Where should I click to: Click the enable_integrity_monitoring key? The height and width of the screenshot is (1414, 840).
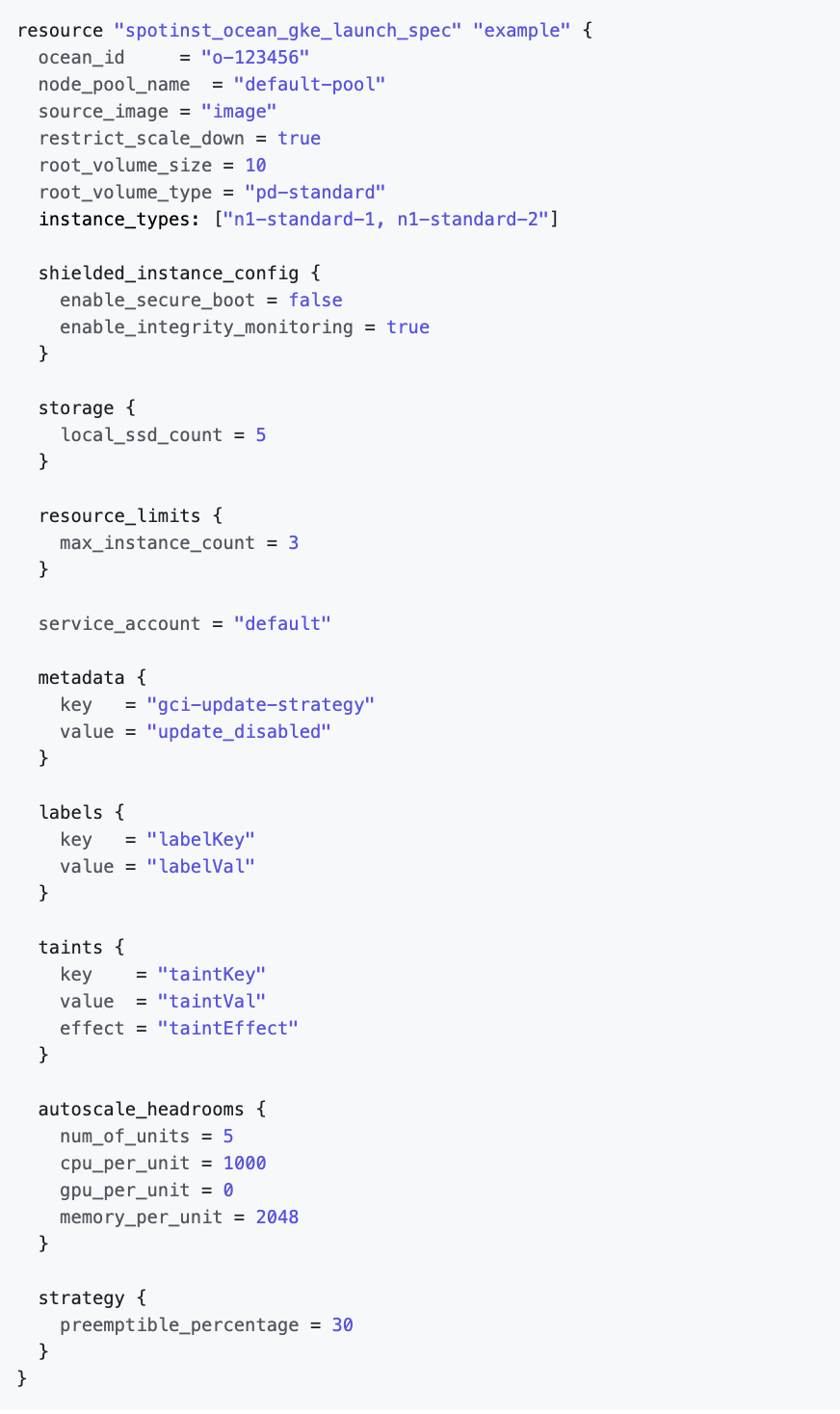(206, 327)
